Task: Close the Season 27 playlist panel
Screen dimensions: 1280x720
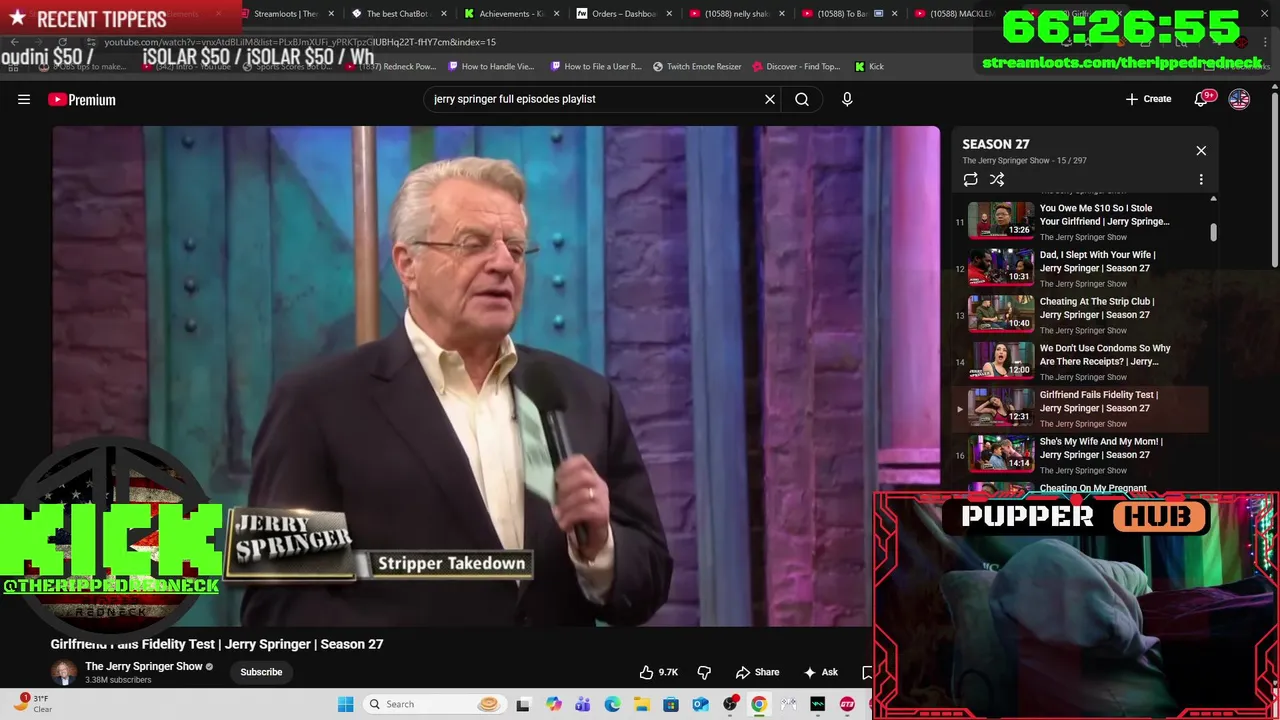Action: 1201,150
